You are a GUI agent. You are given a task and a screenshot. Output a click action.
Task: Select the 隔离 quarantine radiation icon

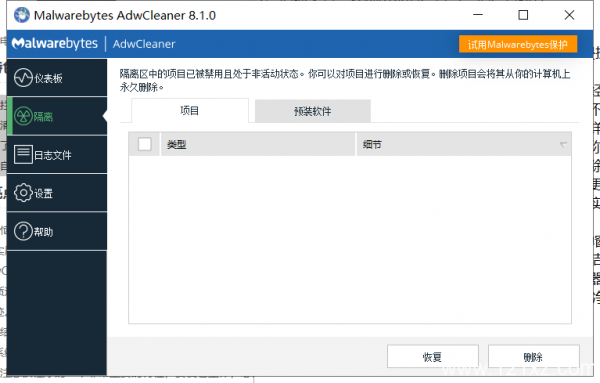pos(23,116)
